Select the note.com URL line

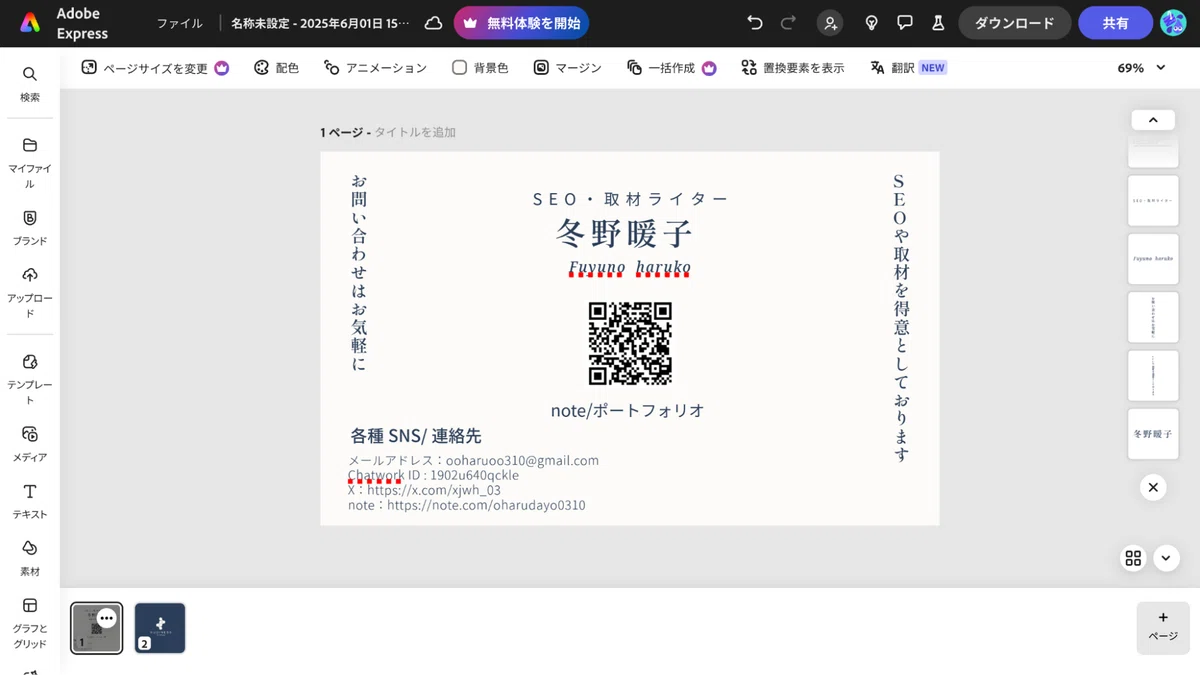point(467,505)
